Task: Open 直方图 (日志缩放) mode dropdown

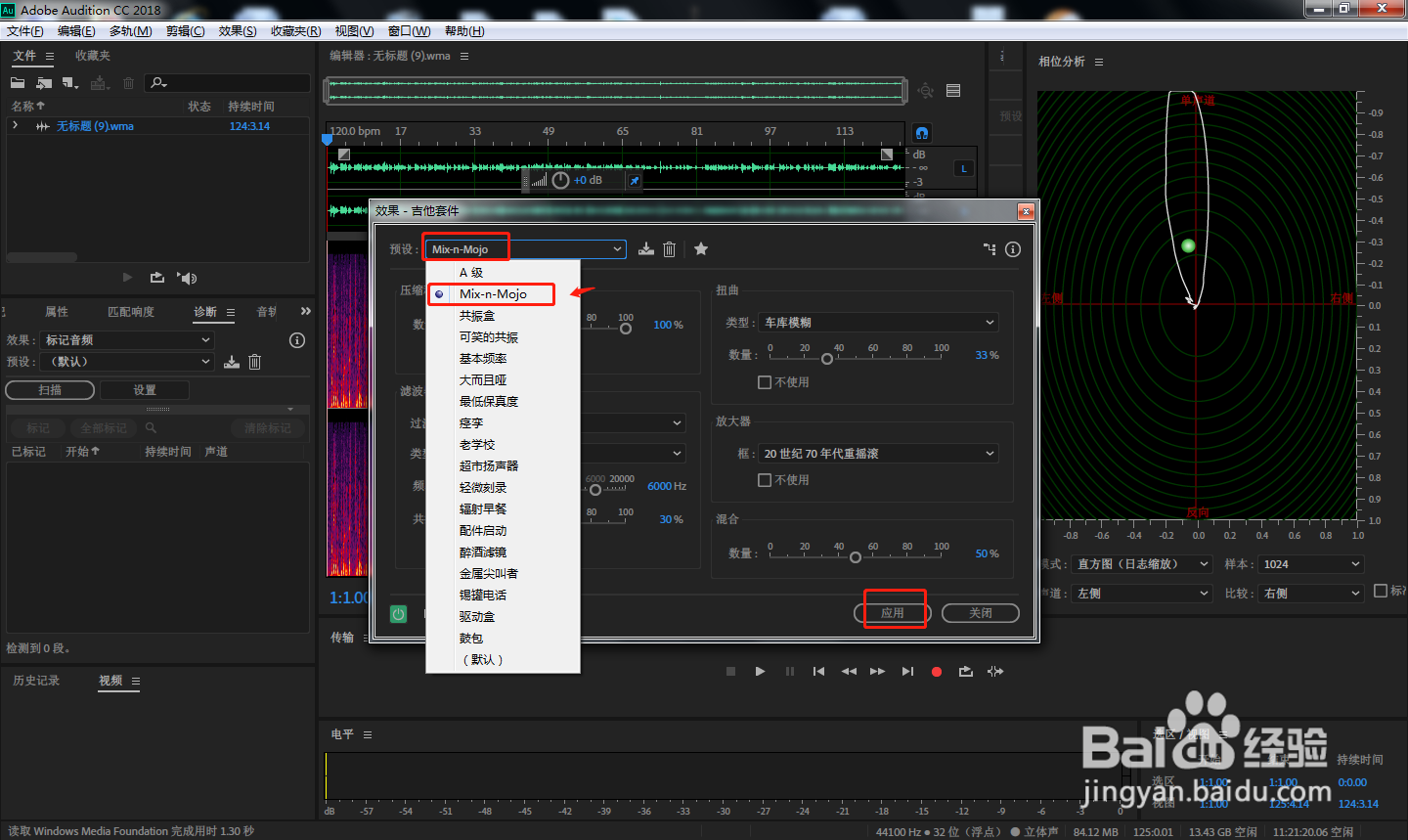Action: tap(1143, 564)
